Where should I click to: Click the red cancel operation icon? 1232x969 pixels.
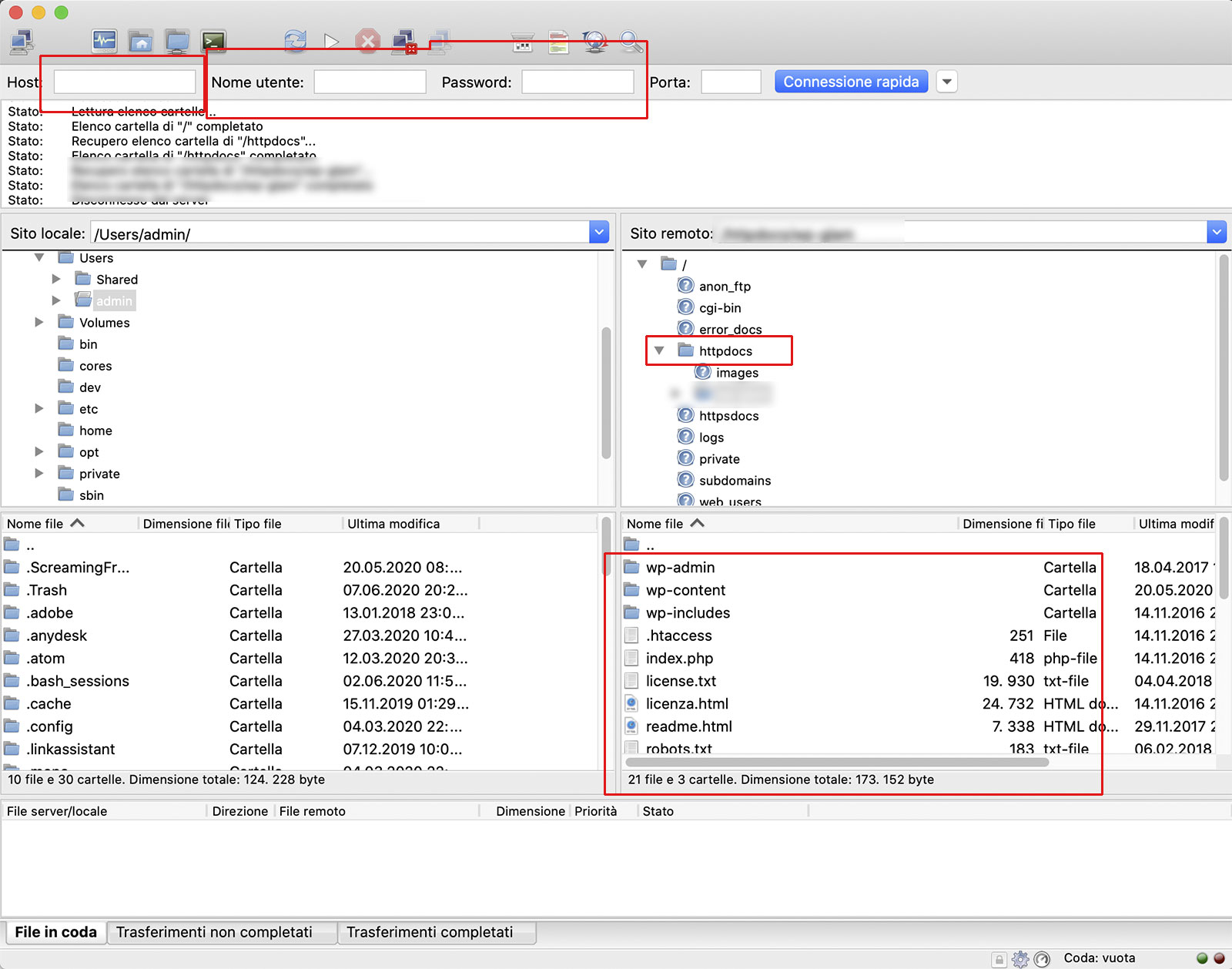[x=368, y=42]
